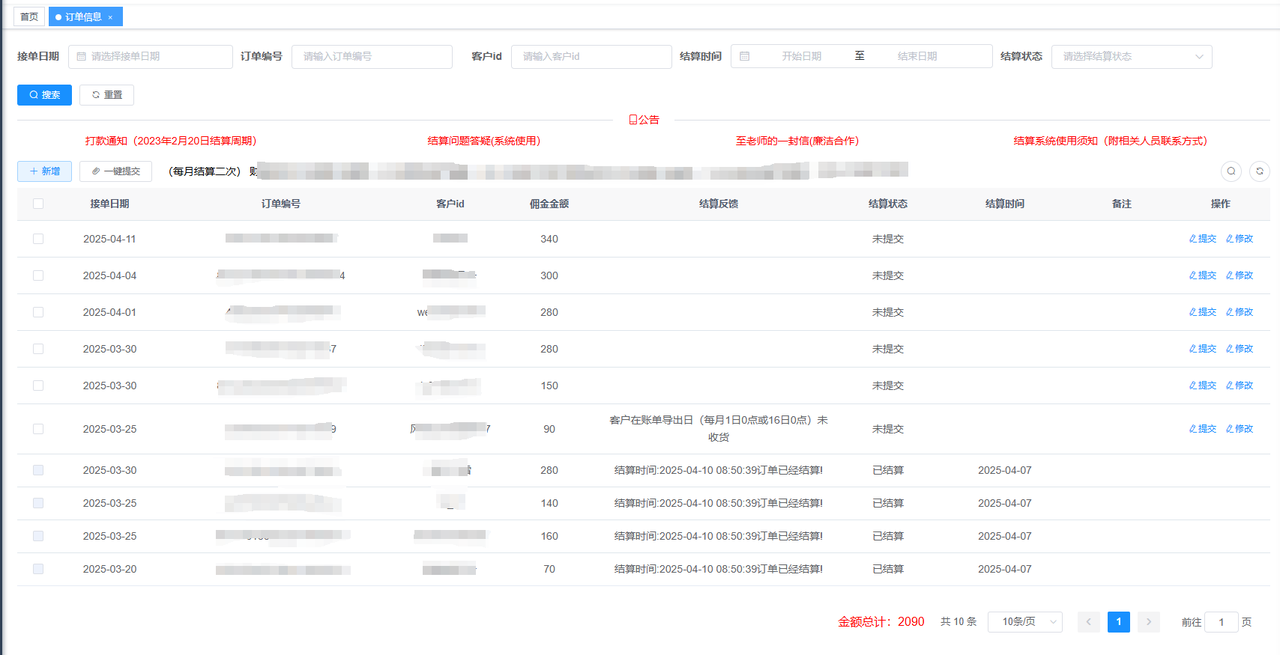The image size is (1280, 655).
Task: Click the 结束日期 end date field
Action: [917, 57]
